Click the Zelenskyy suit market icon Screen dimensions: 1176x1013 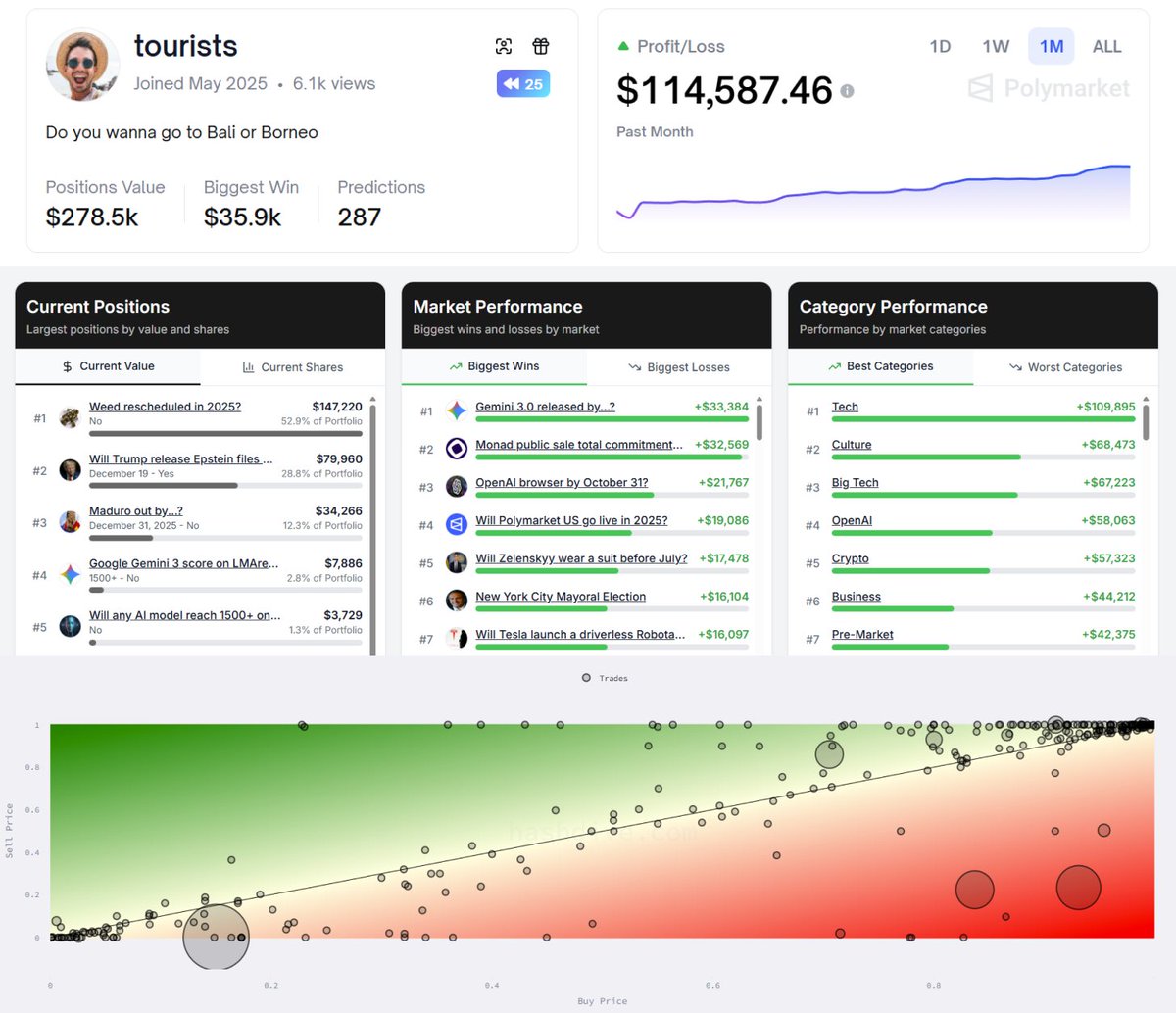click(457, 562)
